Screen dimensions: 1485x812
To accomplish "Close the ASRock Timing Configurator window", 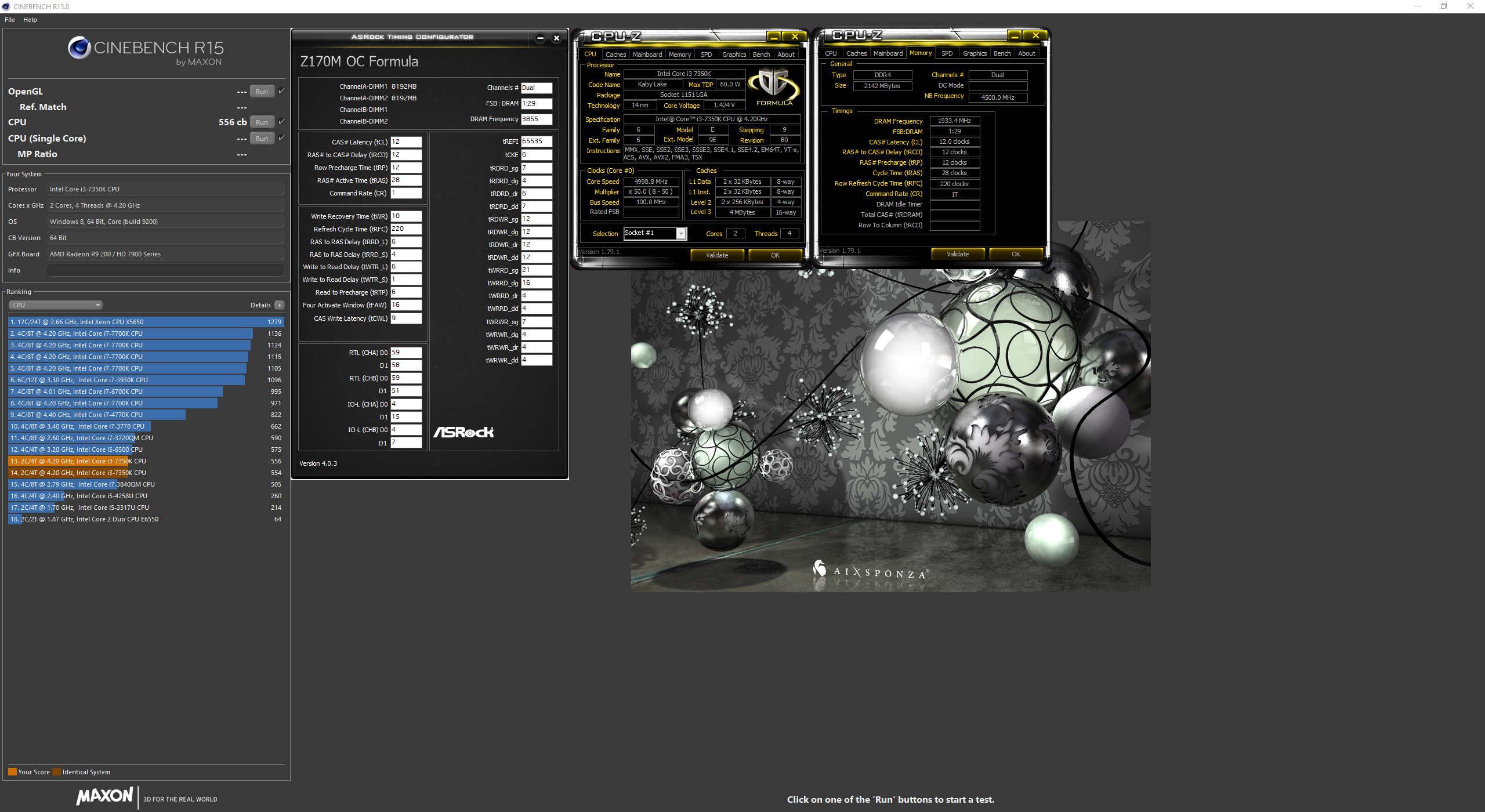I will point(556,38).
